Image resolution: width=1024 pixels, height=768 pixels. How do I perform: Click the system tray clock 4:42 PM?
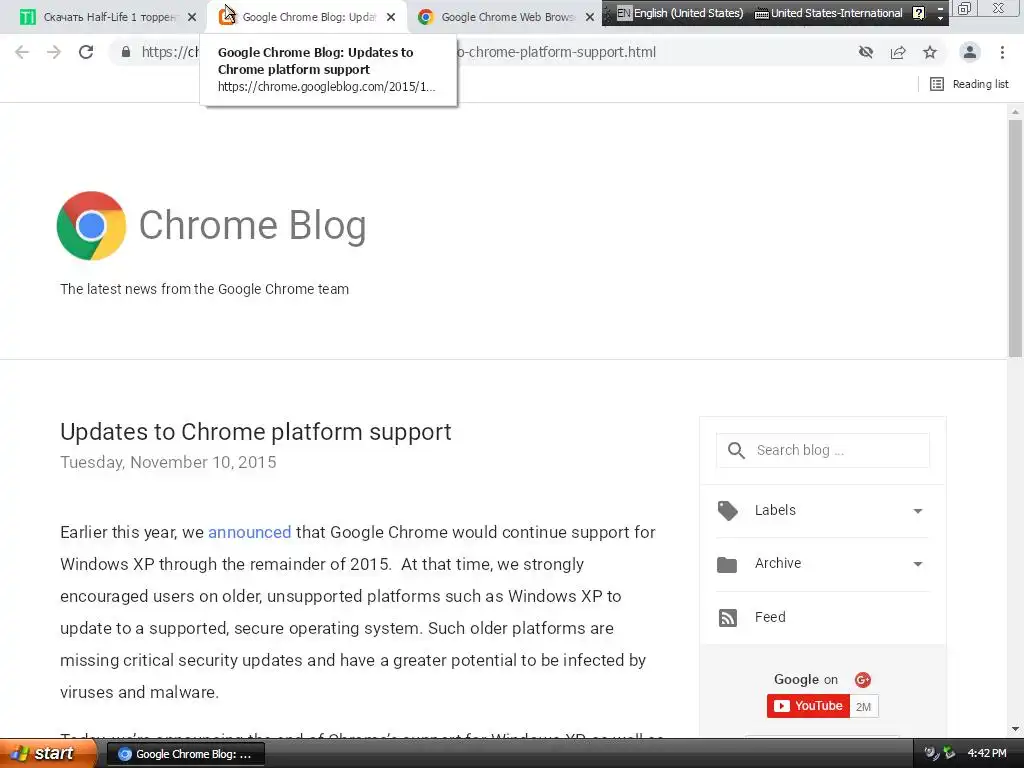click(x=987, y=753)
